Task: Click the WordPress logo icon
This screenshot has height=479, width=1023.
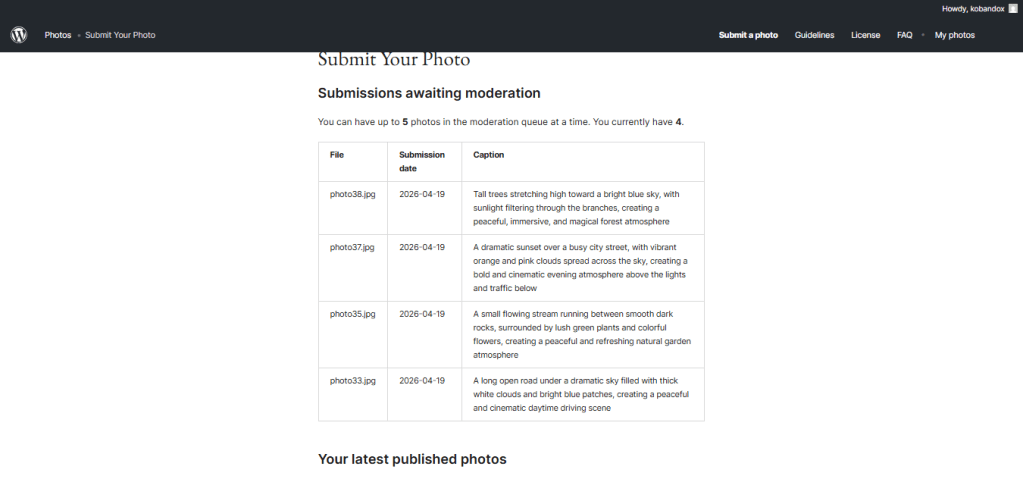Action: click(19, 35)
